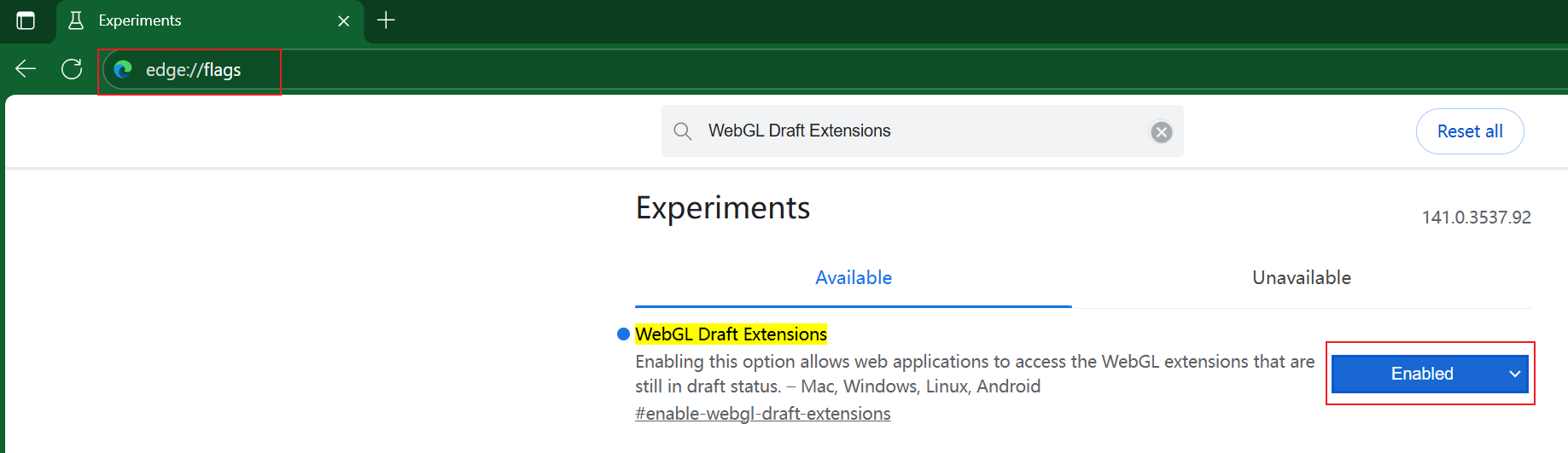Refresh the flags page
The image size is (1568, 453).
pyautogui.click(x=72, y=69)
